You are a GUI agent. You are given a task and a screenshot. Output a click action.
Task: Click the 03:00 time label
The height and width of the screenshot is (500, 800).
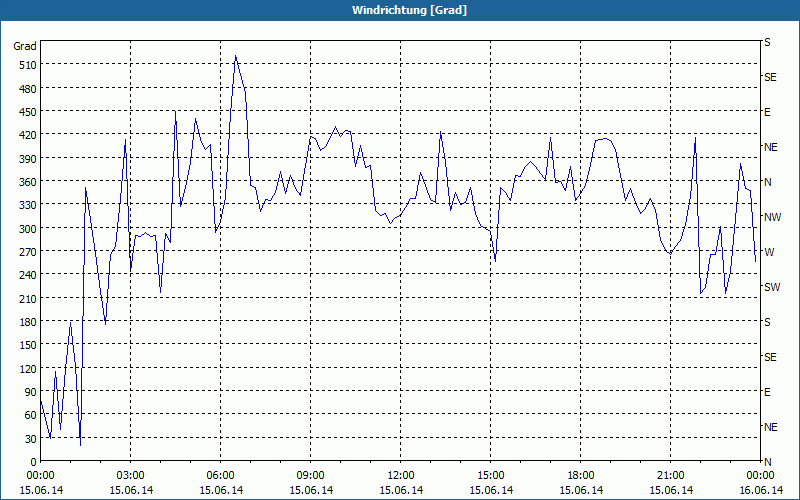131,476
